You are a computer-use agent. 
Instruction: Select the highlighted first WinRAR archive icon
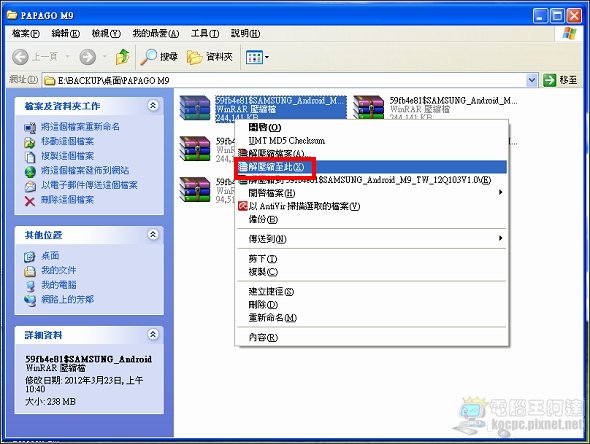point(195,108)
